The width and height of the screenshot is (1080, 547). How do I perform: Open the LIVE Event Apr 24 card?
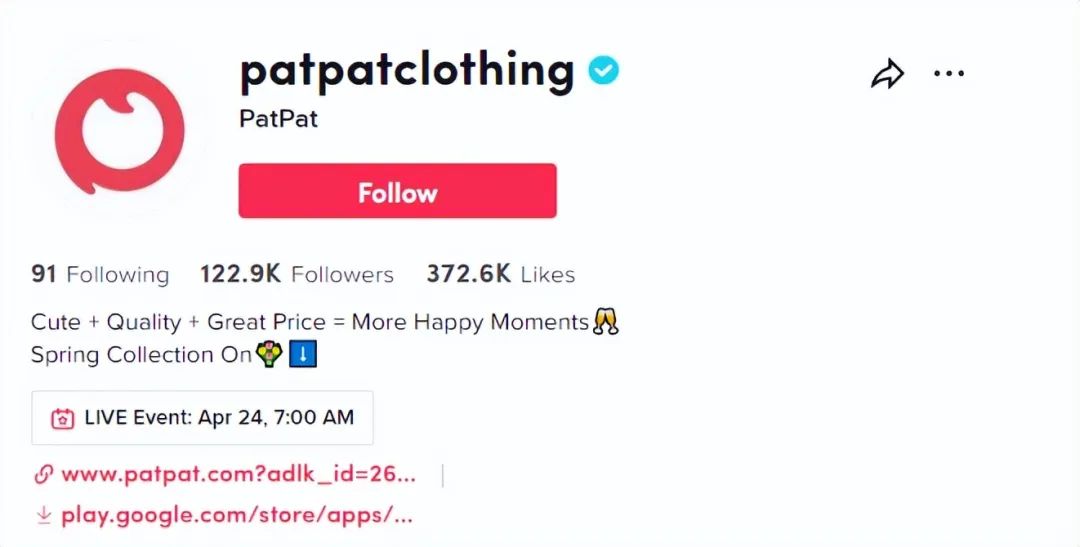202,417
